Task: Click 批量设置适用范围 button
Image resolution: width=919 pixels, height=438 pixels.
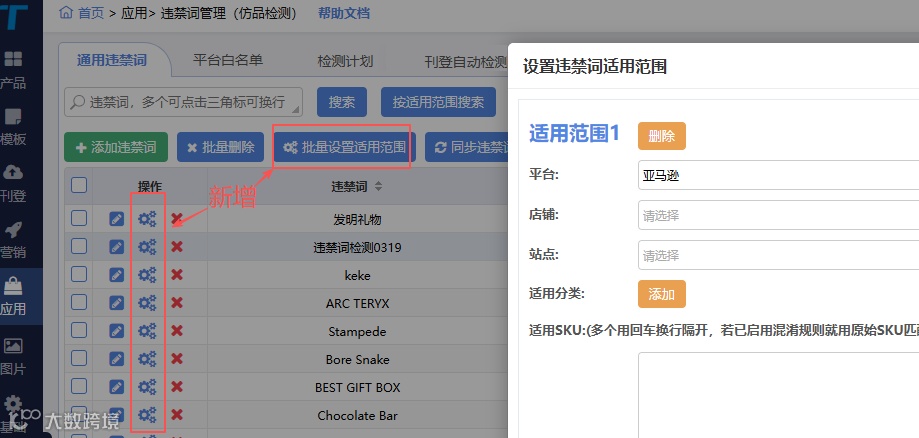Action: 345,147
